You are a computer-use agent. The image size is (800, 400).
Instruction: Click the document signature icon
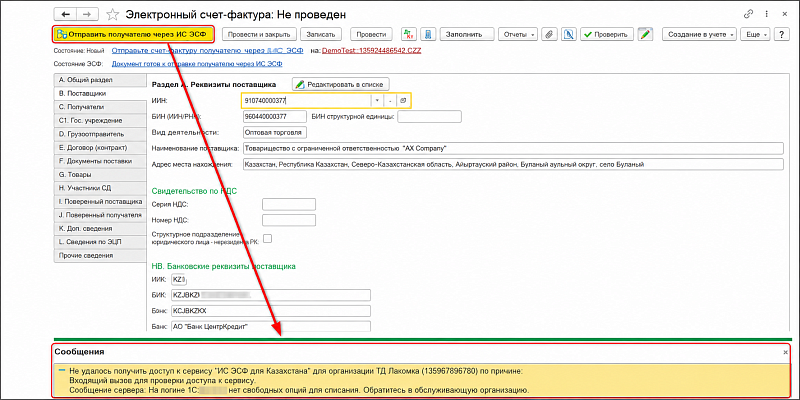(568, 34)
